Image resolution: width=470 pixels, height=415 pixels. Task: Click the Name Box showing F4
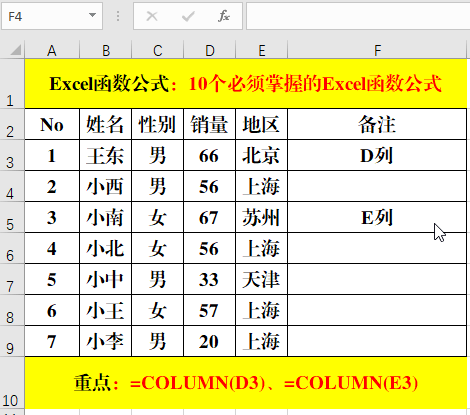click(52, 16)
